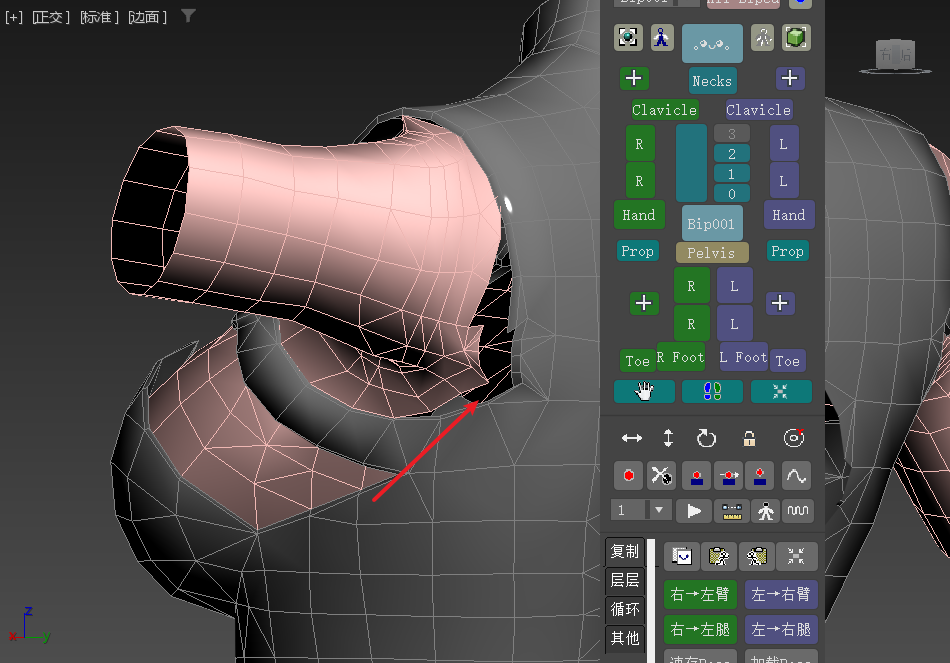Screen dimensions: 950x663
Task: Click the numeric field showing 1
Action: point(628,510)
